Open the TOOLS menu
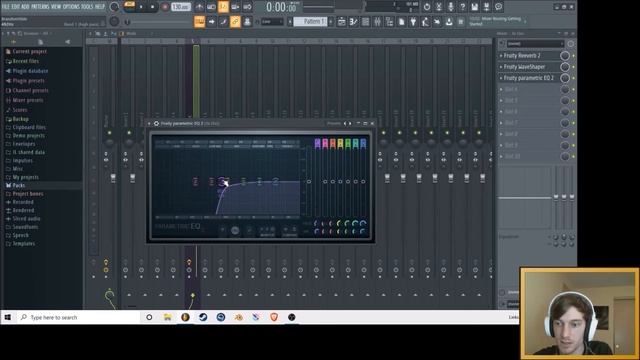Screen dimensions: 640x360 87,7
